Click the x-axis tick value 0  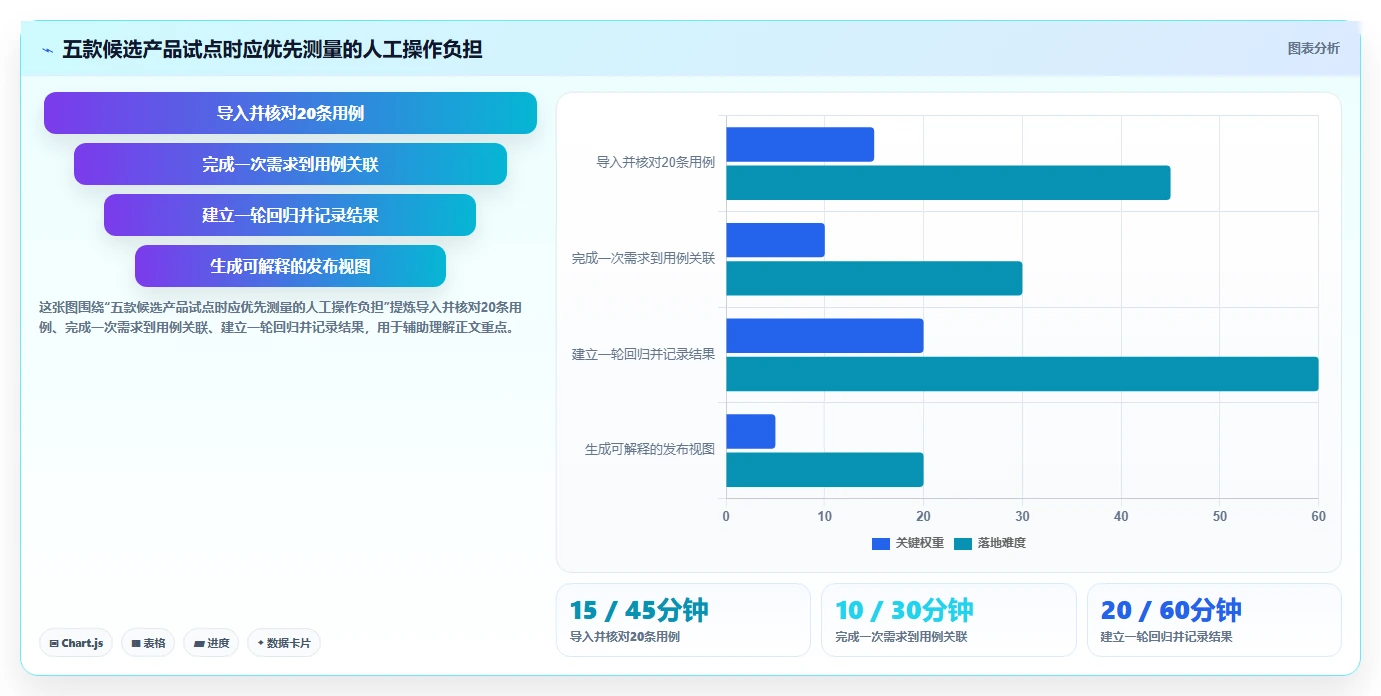(726, 516)
